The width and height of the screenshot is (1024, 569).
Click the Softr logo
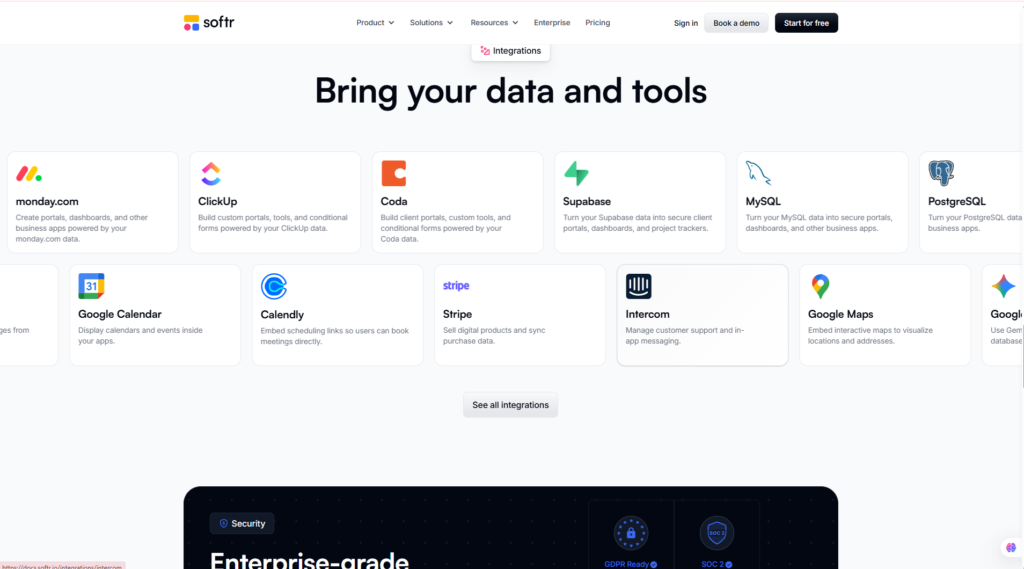pyautogui.click(x=209, y=23)
